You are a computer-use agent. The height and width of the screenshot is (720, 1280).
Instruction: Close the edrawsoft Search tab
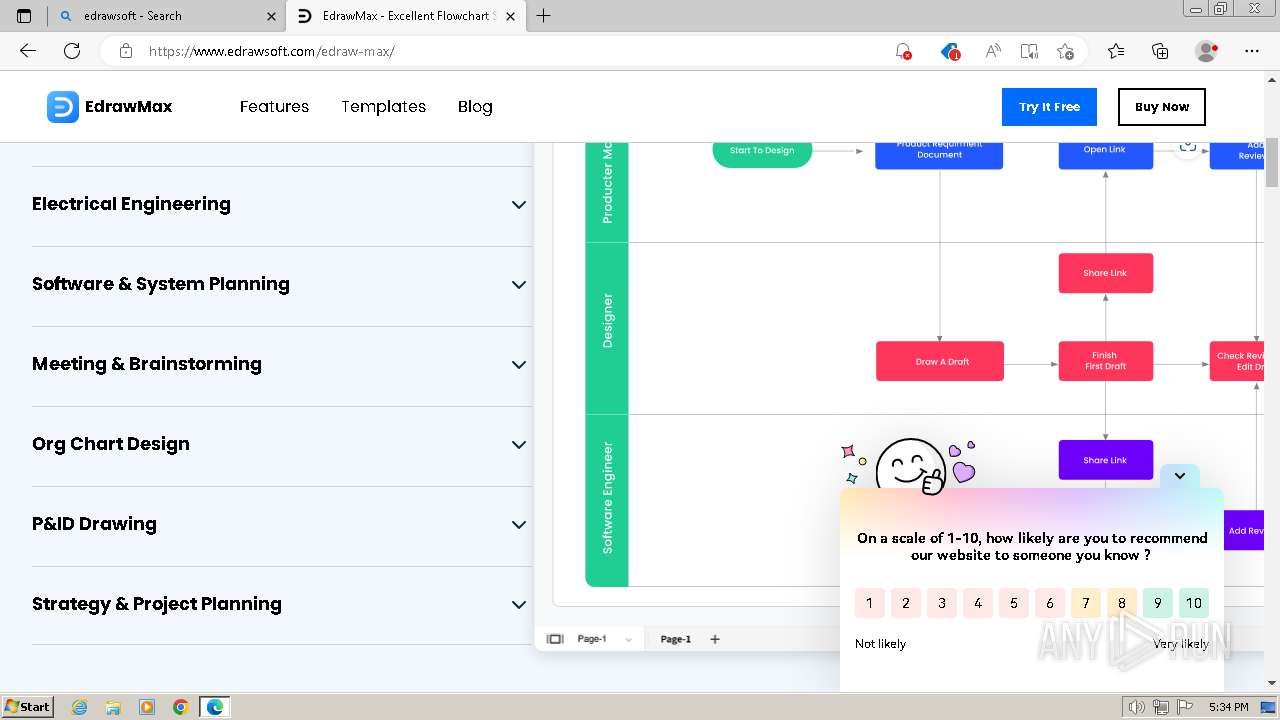point(272,16)
